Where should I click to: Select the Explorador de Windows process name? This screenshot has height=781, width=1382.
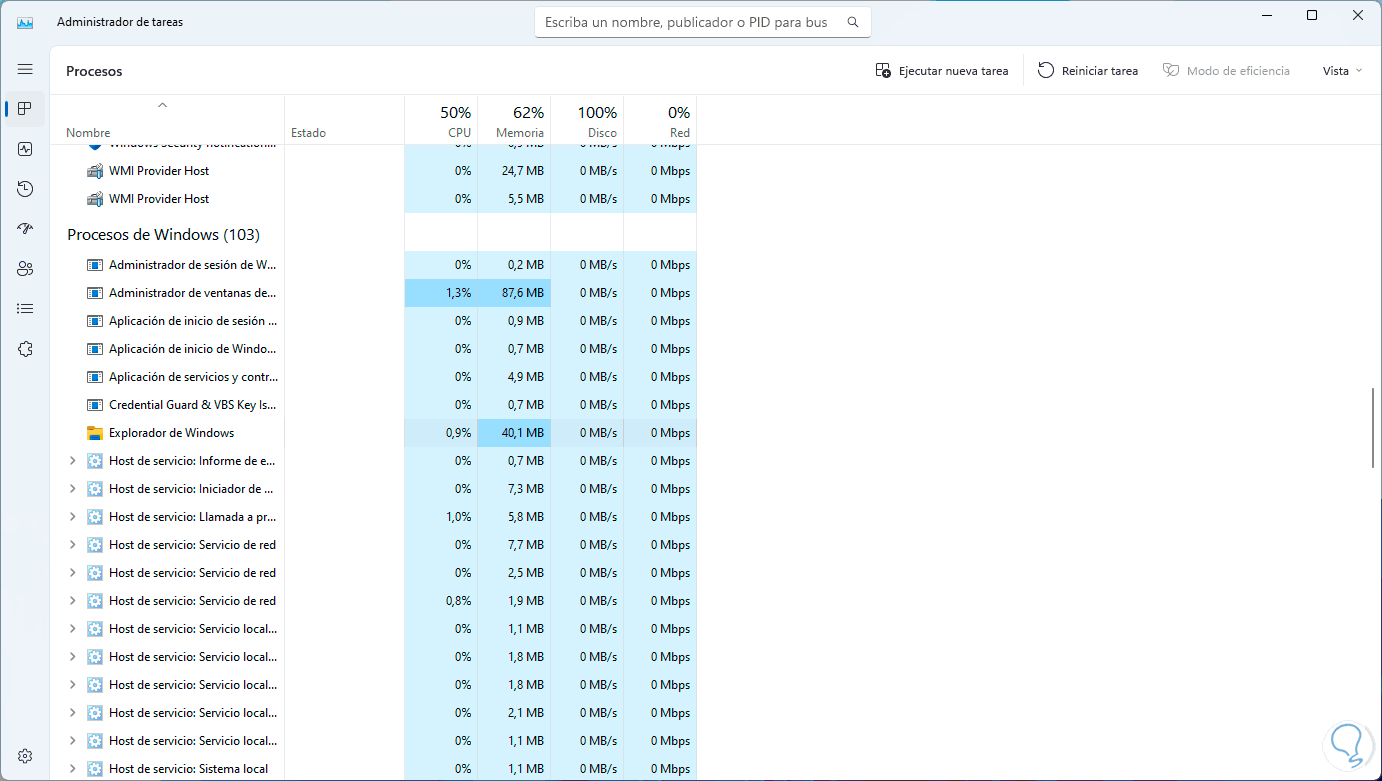tap(171, 433)
